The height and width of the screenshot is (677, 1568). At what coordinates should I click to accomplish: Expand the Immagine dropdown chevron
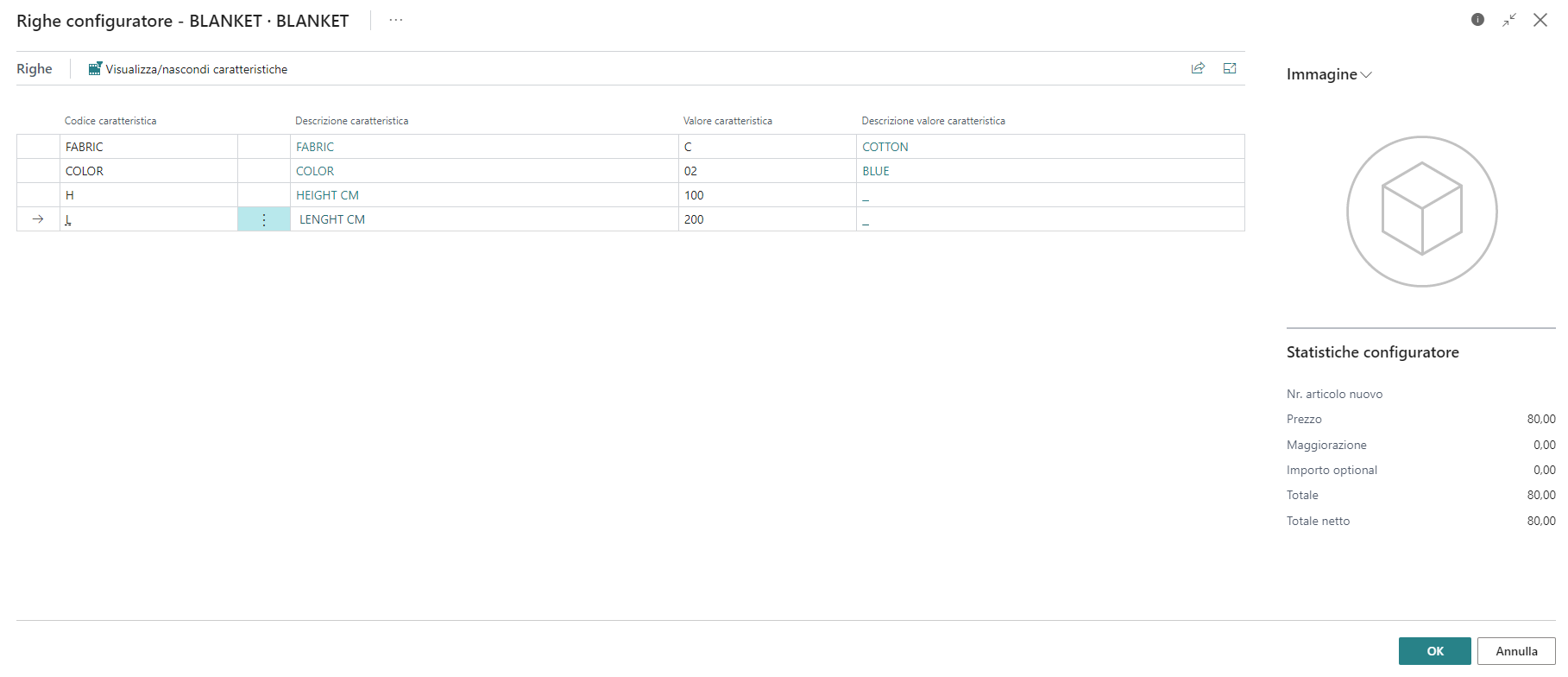click(x=1366, y=75)
